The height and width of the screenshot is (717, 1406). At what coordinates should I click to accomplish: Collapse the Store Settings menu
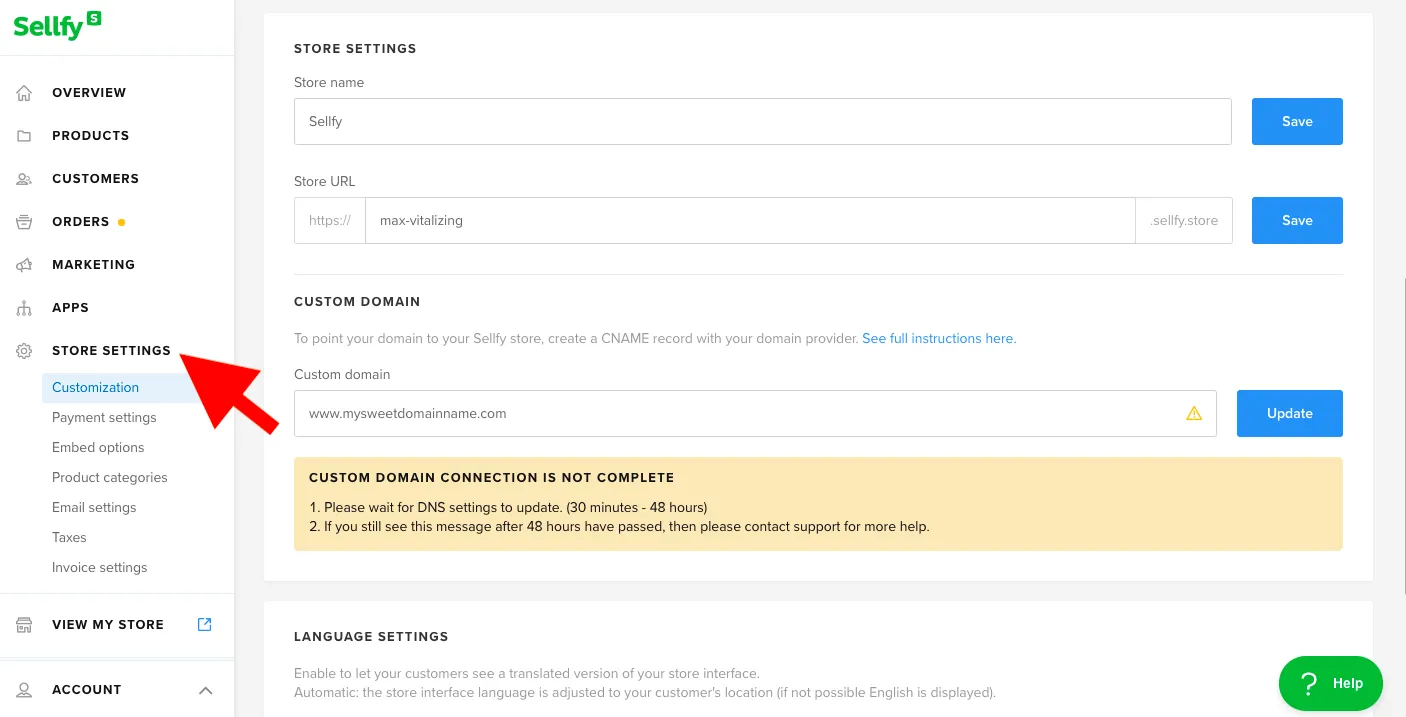coord(111,351)
